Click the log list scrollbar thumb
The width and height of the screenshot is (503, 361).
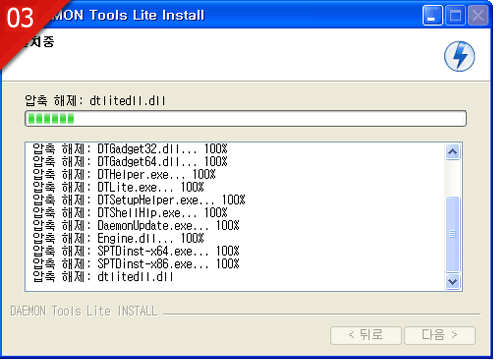452,234
